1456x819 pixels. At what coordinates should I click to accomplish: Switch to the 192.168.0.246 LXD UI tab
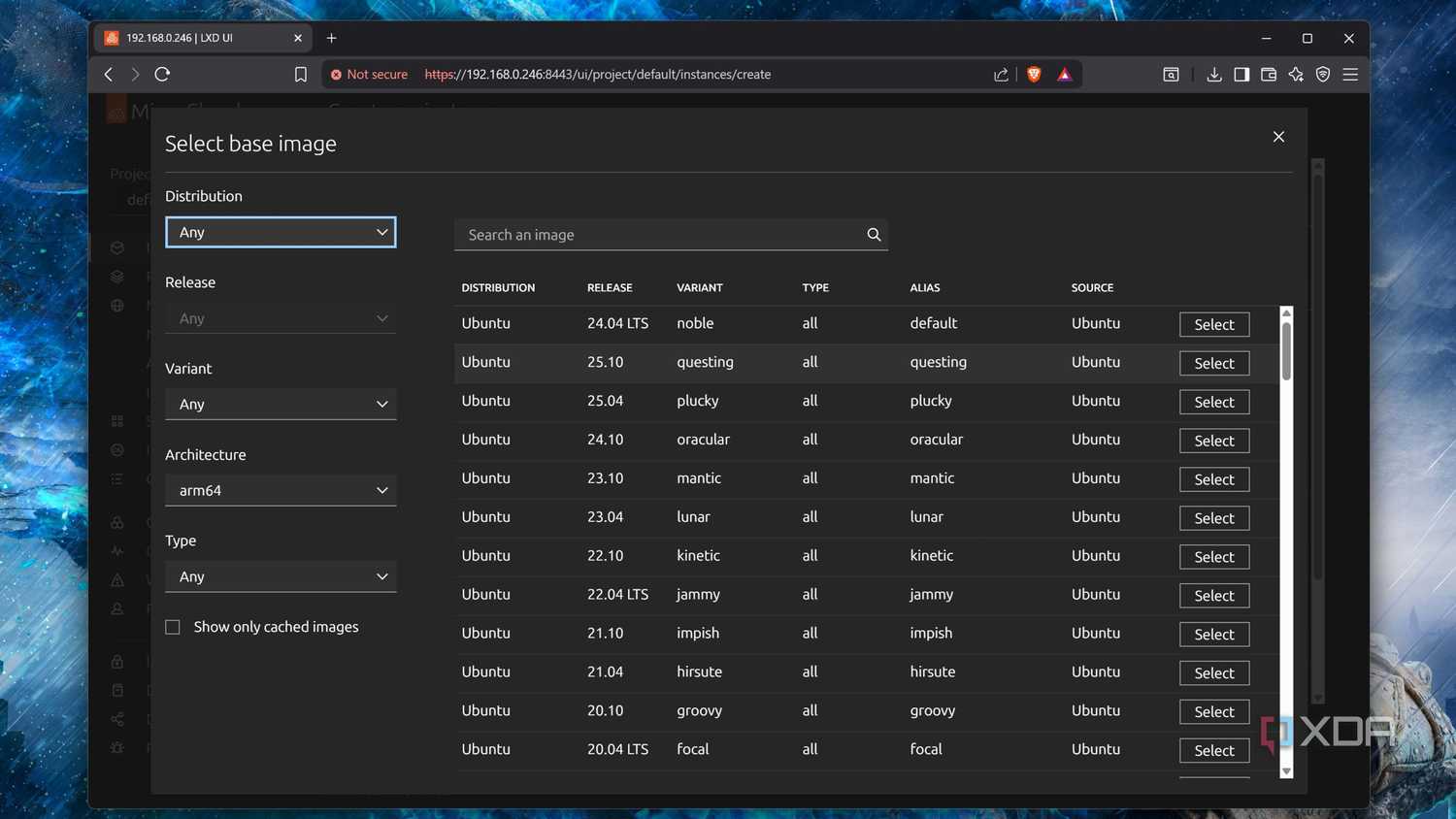(204, 38)
